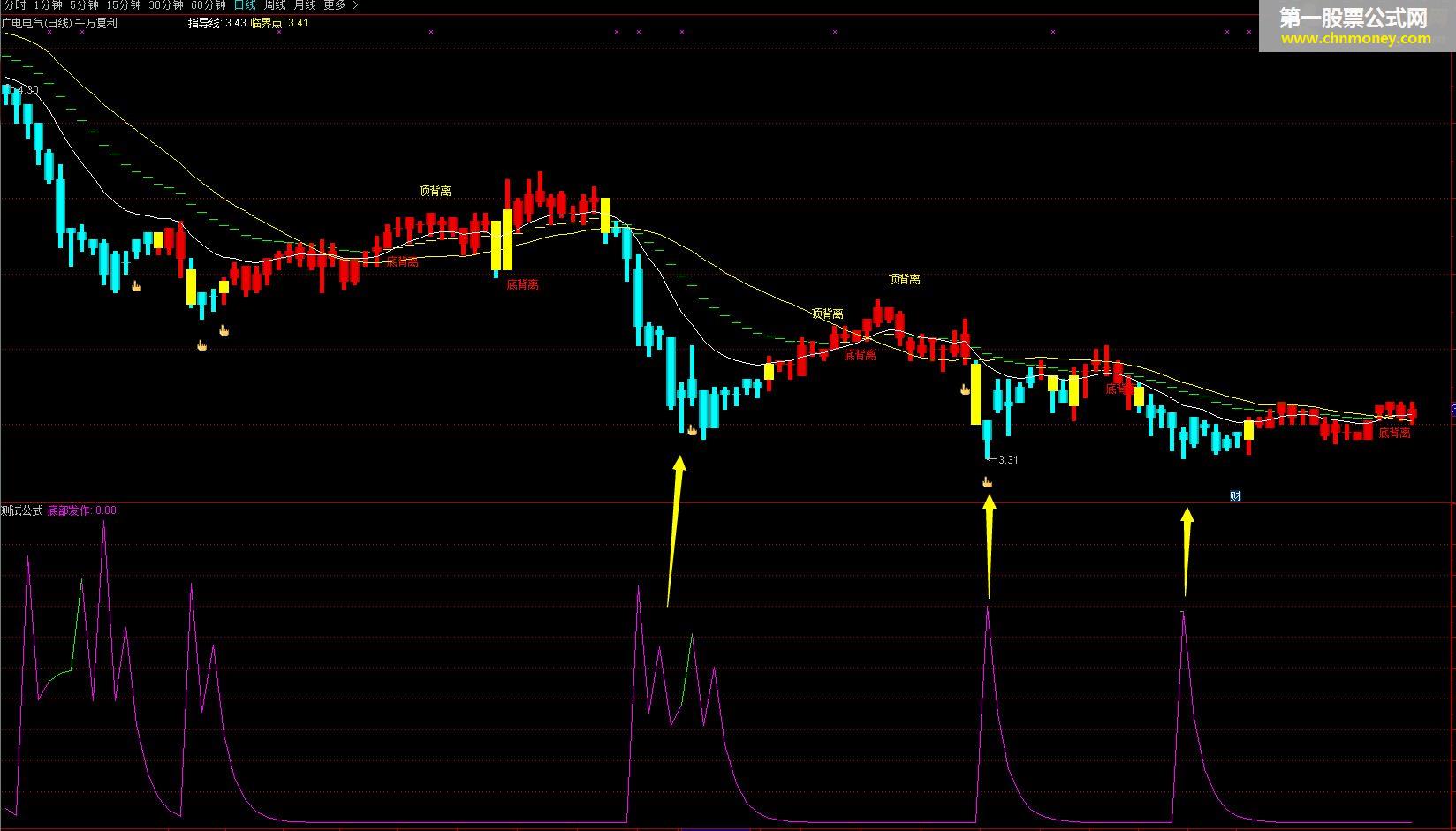The image size is (1456, 831).
Task: Click the 底部发作: 0.00 indicator label
Action: (x=82, y=510)
